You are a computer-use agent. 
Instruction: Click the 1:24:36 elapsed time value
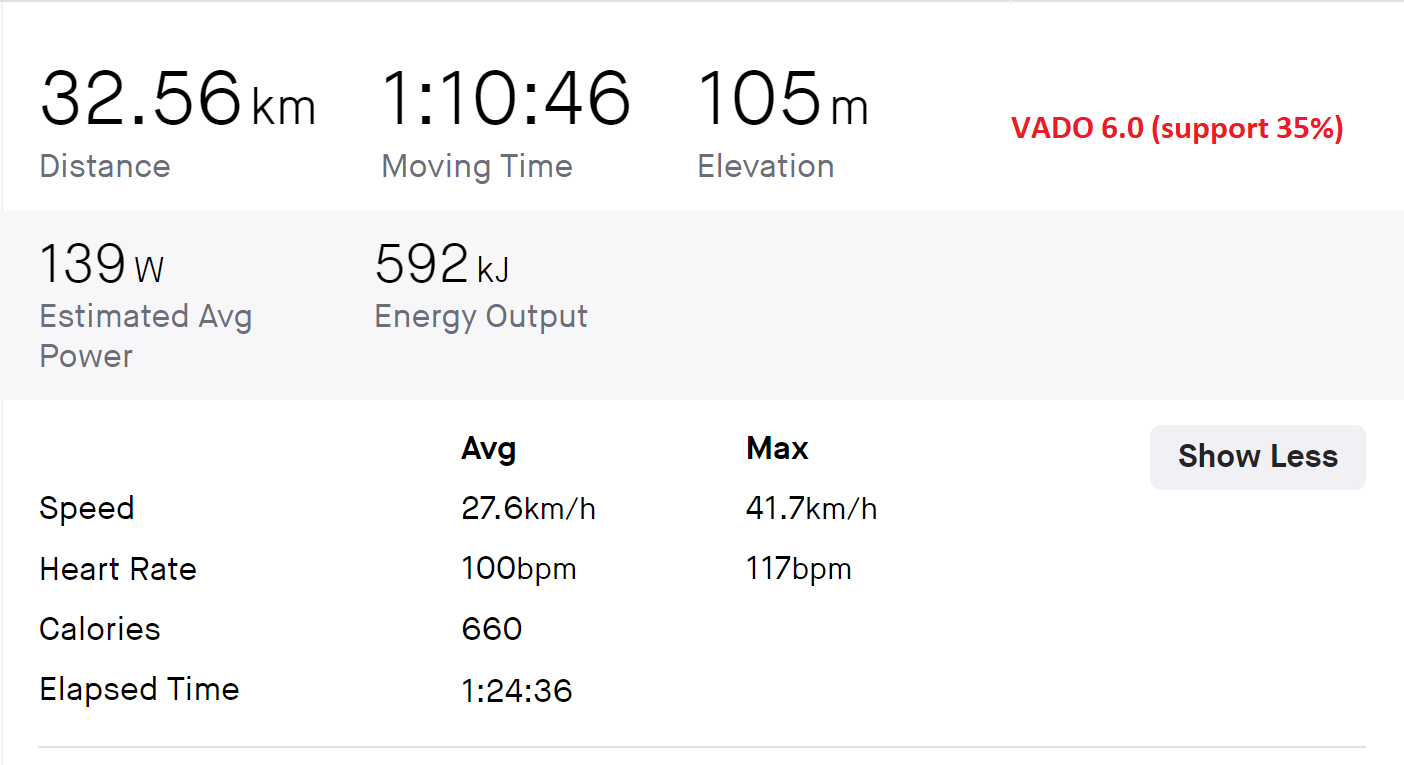point(517,690)
